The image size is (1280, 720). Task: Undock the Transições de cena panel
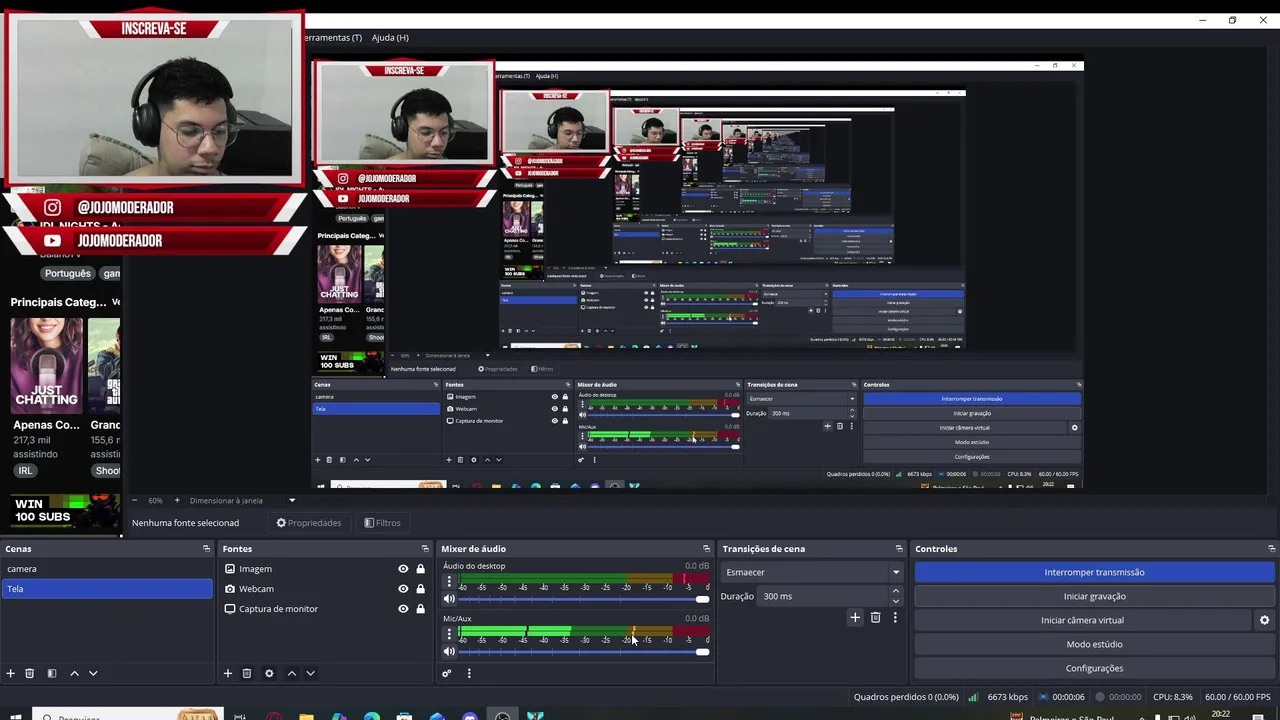(899, 549)
